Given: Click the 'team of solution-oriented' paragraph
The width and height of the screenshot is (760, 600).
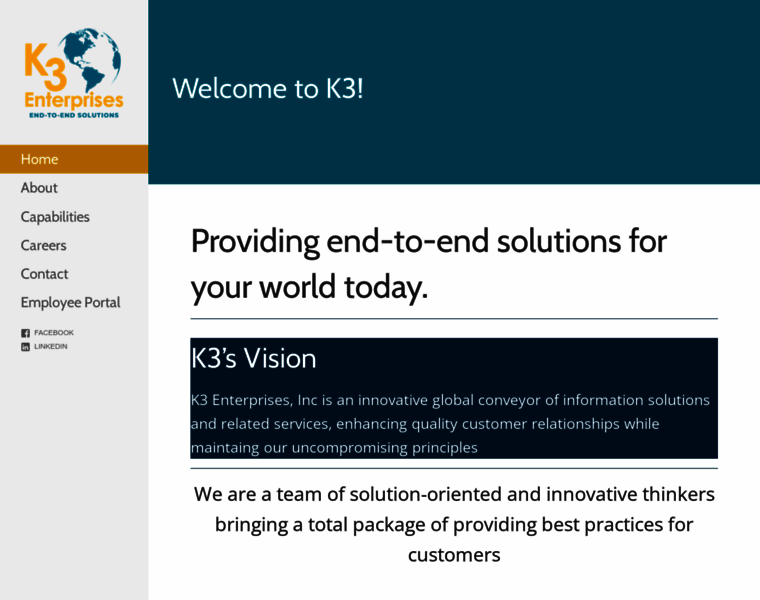Looking at the screenshot, I should coord(454,524).
